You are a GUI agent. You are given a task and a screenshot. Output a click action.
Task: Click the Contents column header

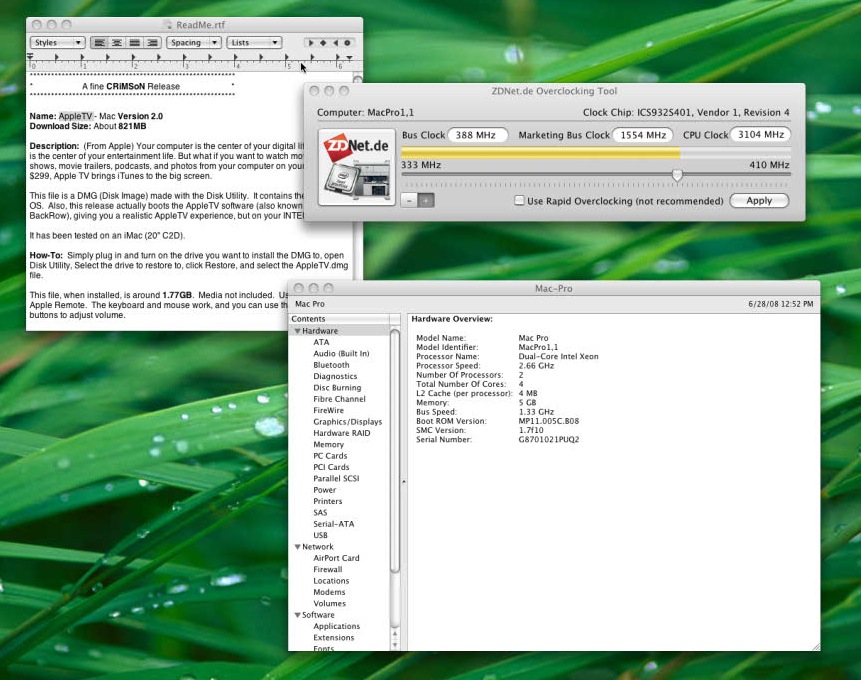(x=339, y=319)
